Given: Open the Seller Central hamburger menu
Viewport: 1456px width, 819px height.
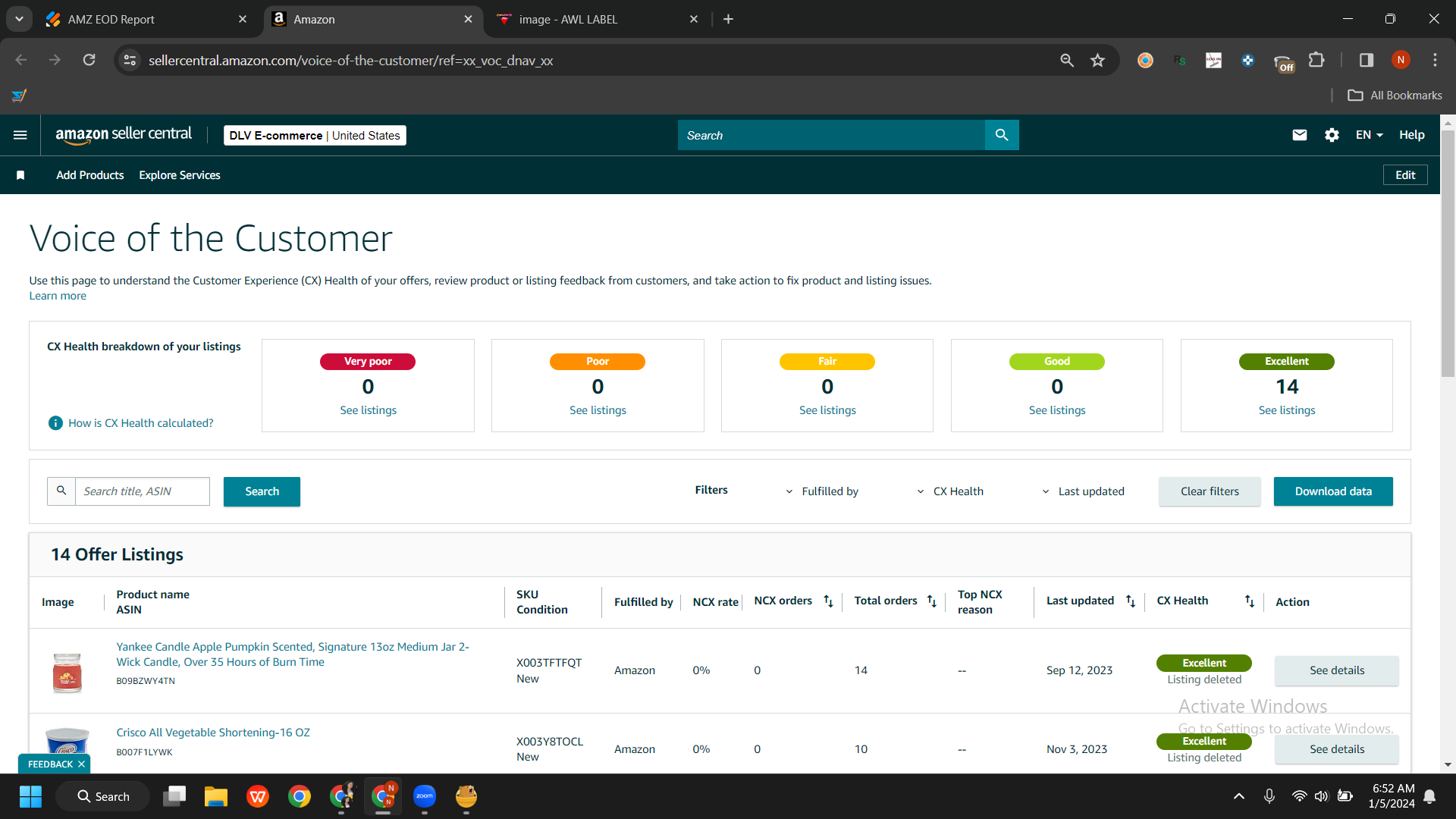Looking at the screenshot, I should click(20, 135).
